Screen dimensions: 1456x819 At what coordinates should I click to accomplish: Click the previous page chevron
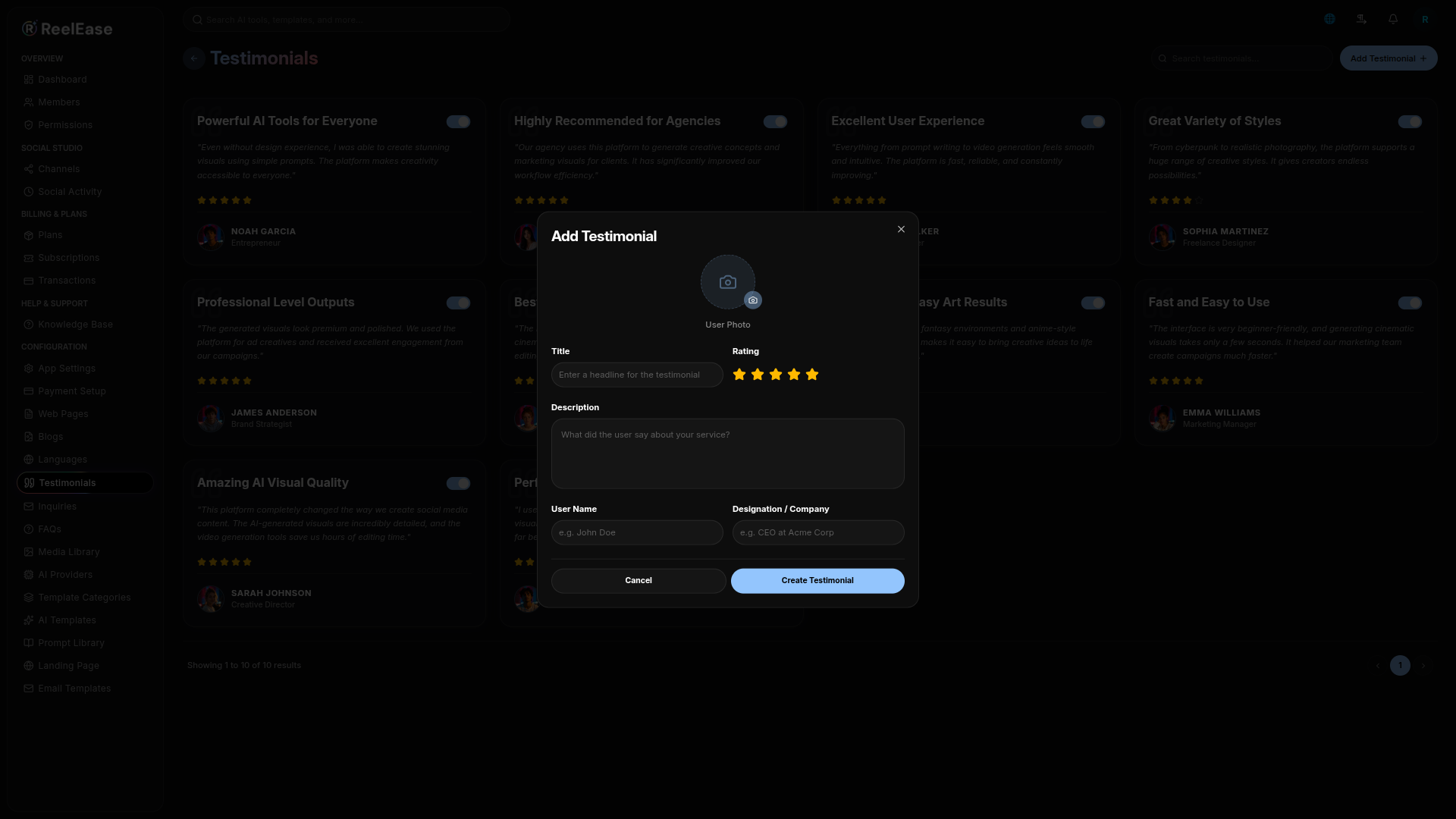pyautogui.click(x=1378, y=666)
